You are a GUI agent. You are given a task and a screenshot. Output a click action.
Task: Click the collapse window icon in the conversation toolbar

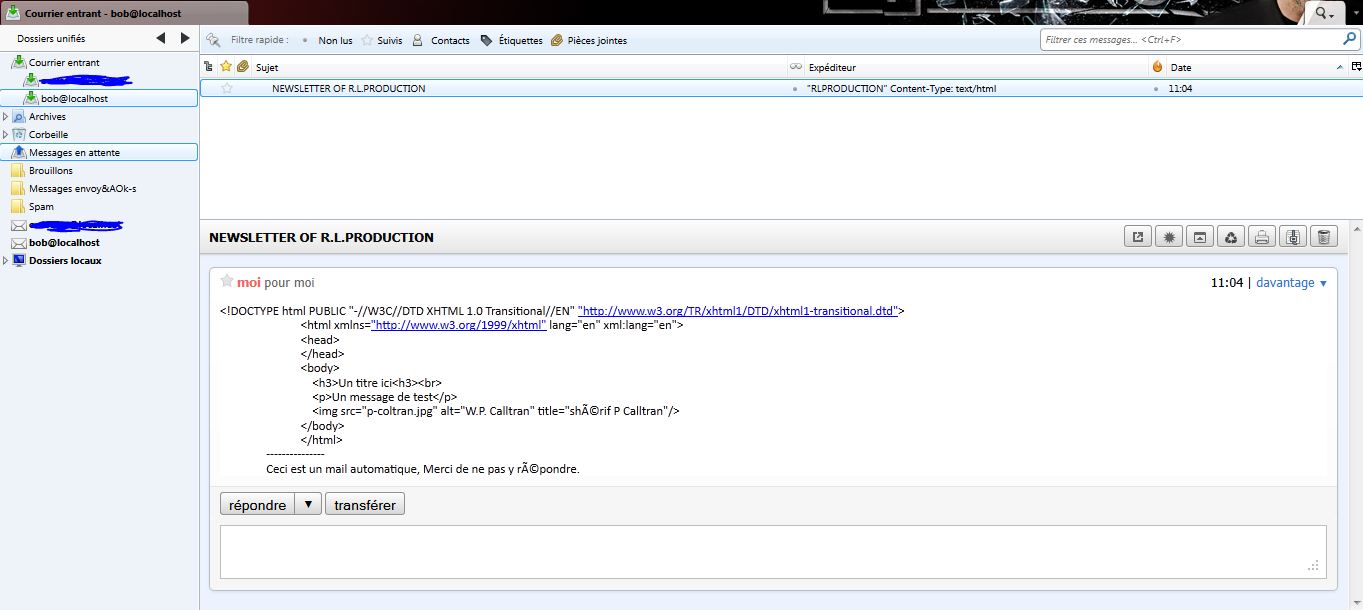coord(1199,237)
